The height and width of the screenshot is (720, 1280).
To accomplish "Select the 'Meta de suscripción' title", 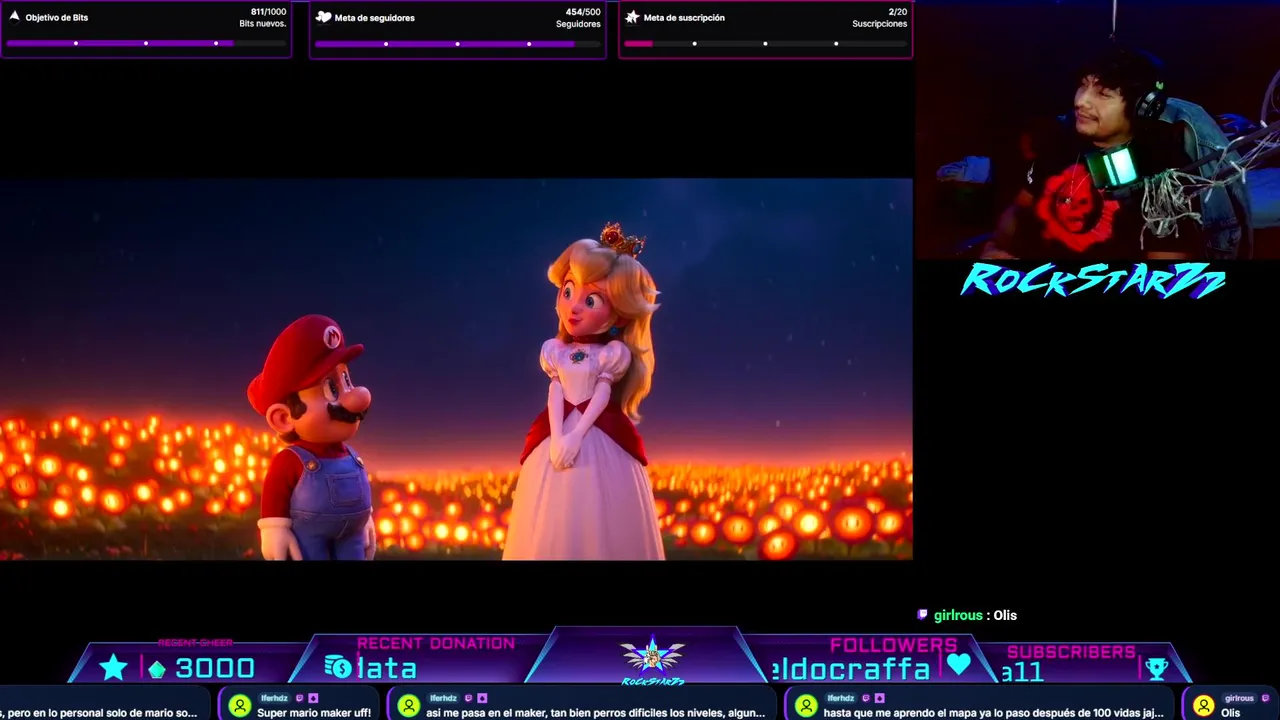I will tap(684, 18).
